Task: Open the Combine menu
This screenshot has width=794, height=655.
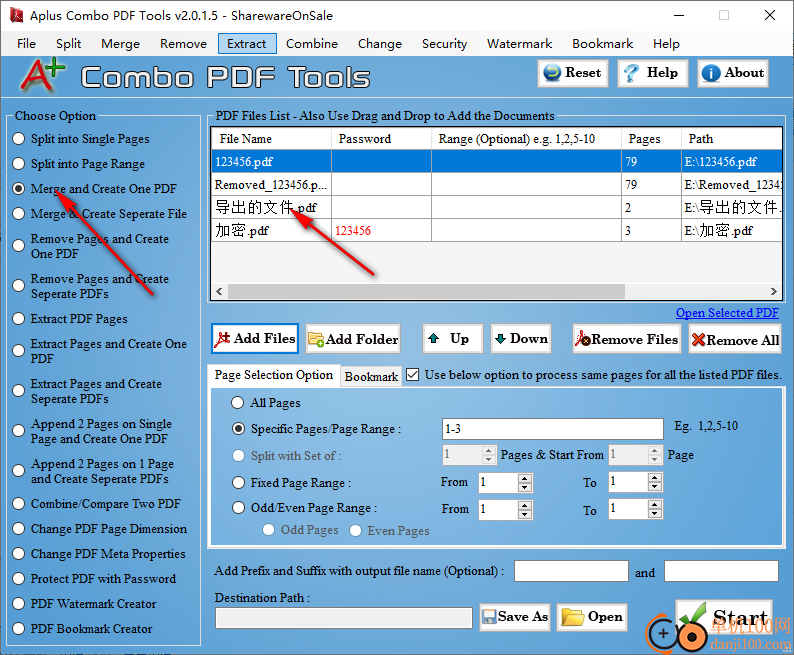Action: tap(312, 44)
